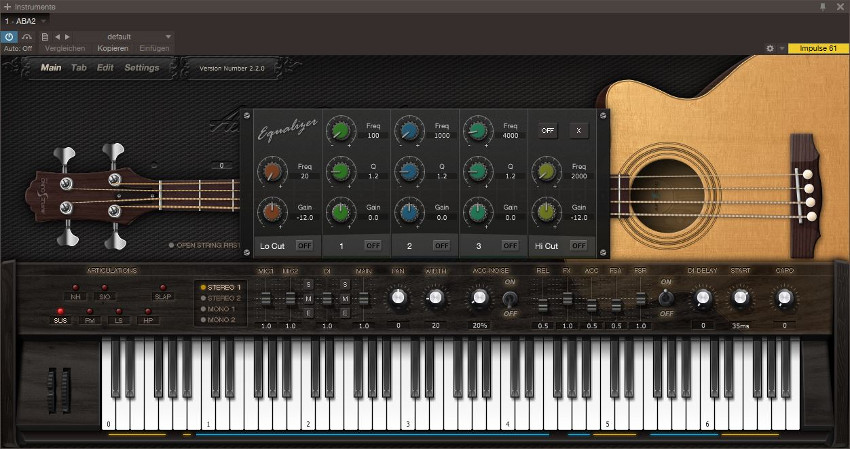Screen dimensions: 850x449
Task: Click the plus icon beside Instrumente
Action: click(x=7, y=7)
